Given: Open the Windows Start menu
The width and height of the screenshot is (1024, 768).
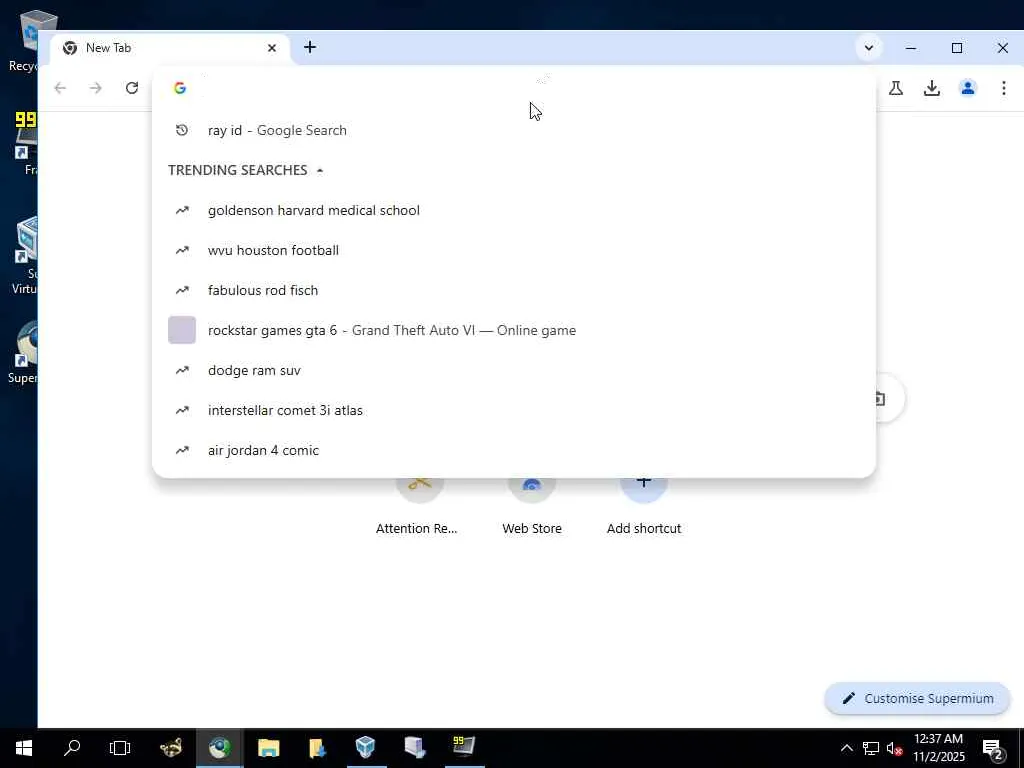Looking at the screenshot, I should click(24, 748).
